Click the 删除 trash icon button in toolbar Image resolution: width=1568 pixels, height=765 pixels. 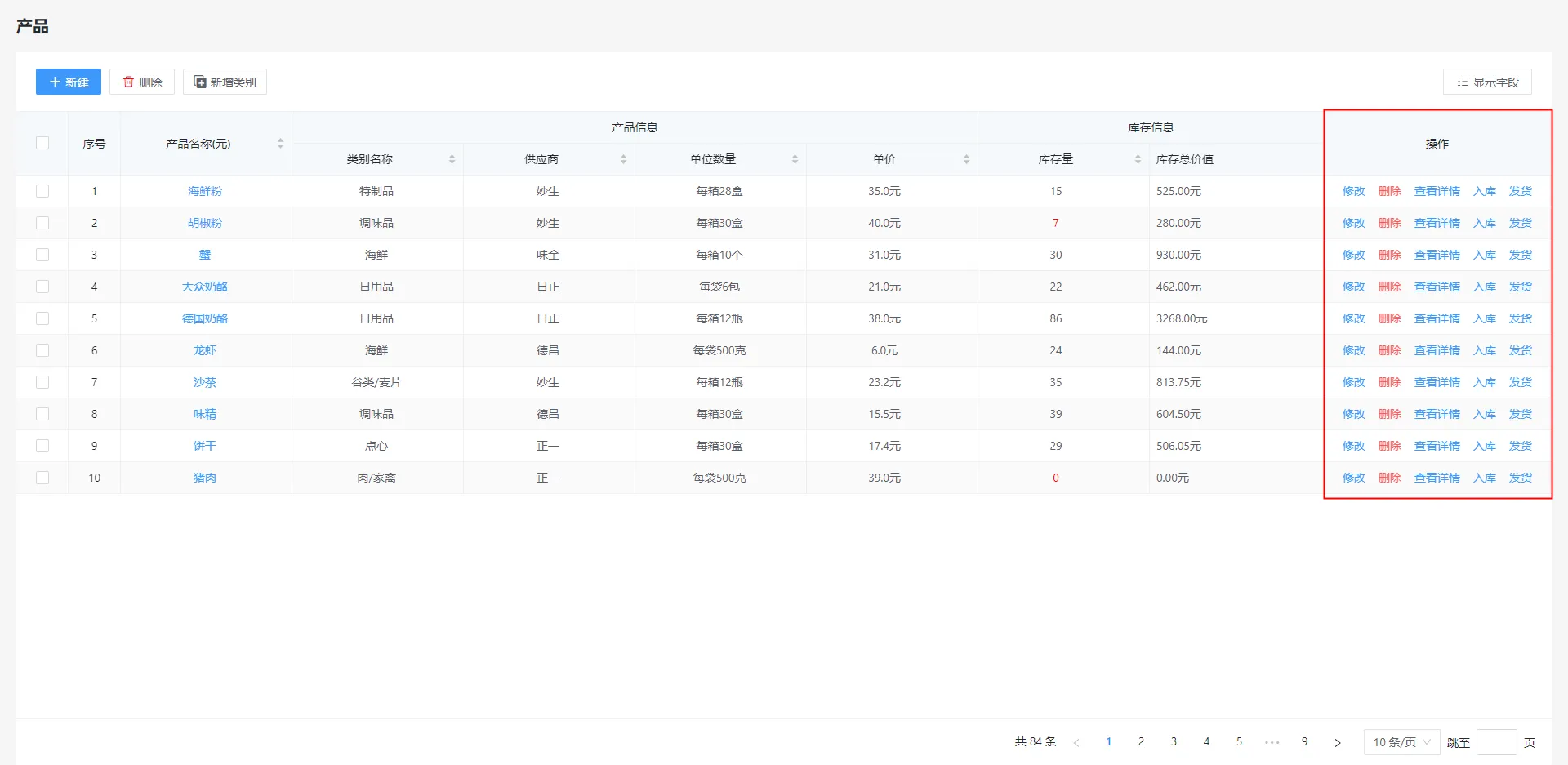142,82
